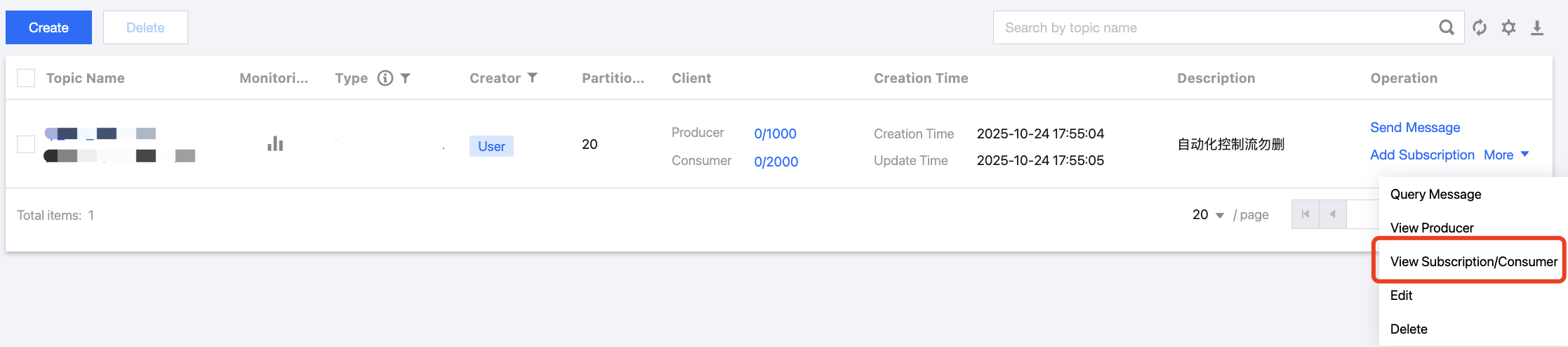Expand the More operations dropdown
Viewport: 1568px width, 347px height.
[x=1506, y=155]
